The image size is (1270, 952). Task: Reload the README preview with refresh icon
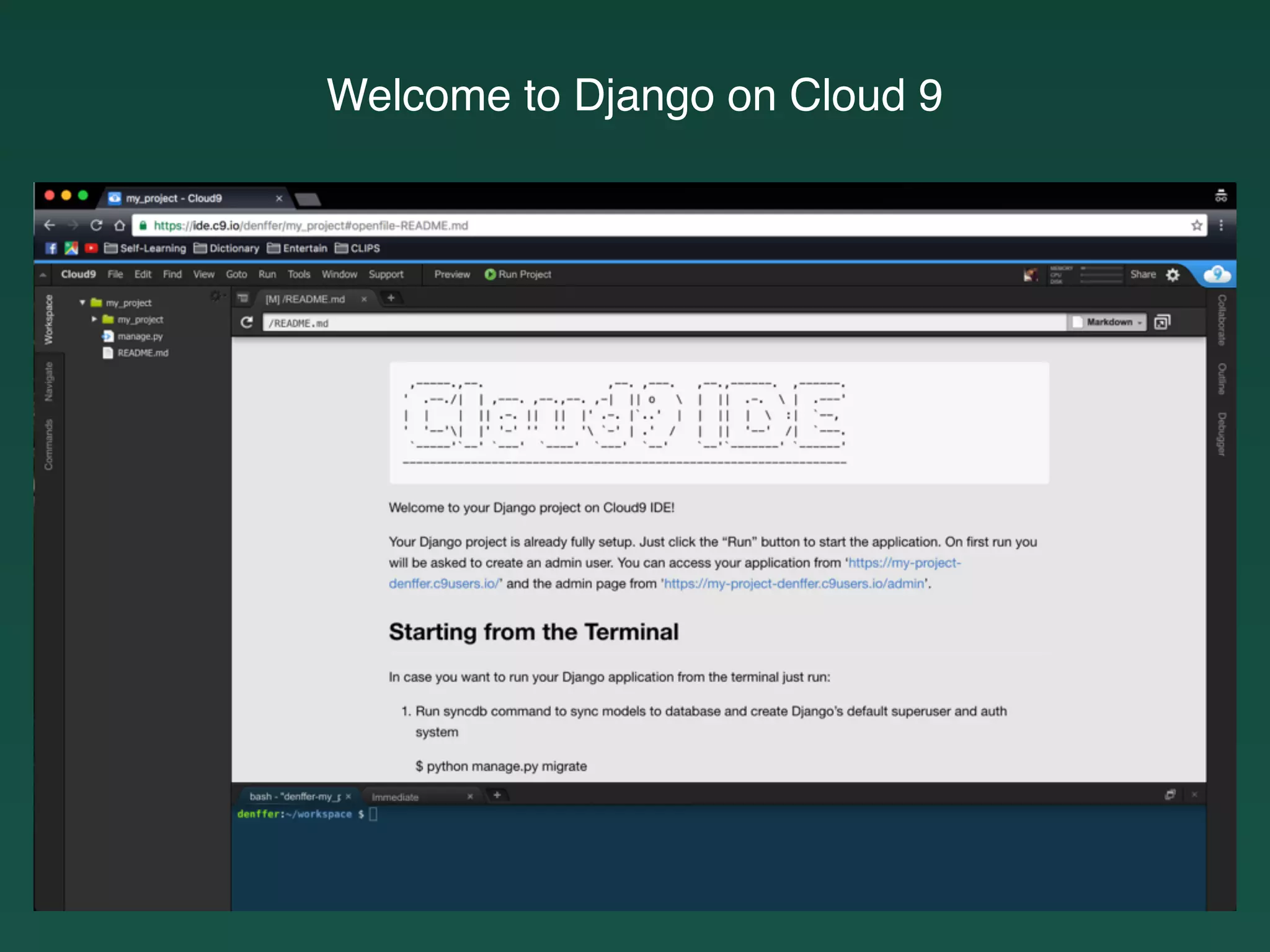click(x=247, y=322)
